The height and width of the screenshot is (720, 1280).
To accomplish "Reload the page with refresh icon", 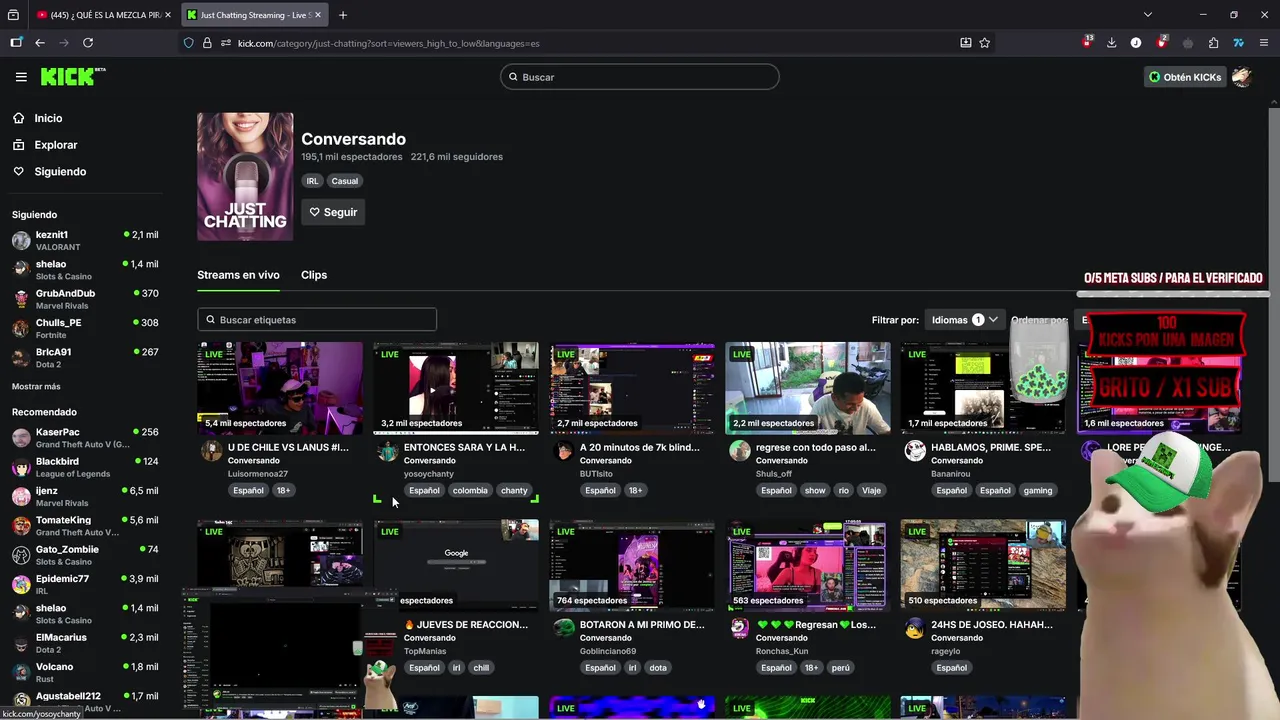I will pyautogui.click(x=88, y=43).
